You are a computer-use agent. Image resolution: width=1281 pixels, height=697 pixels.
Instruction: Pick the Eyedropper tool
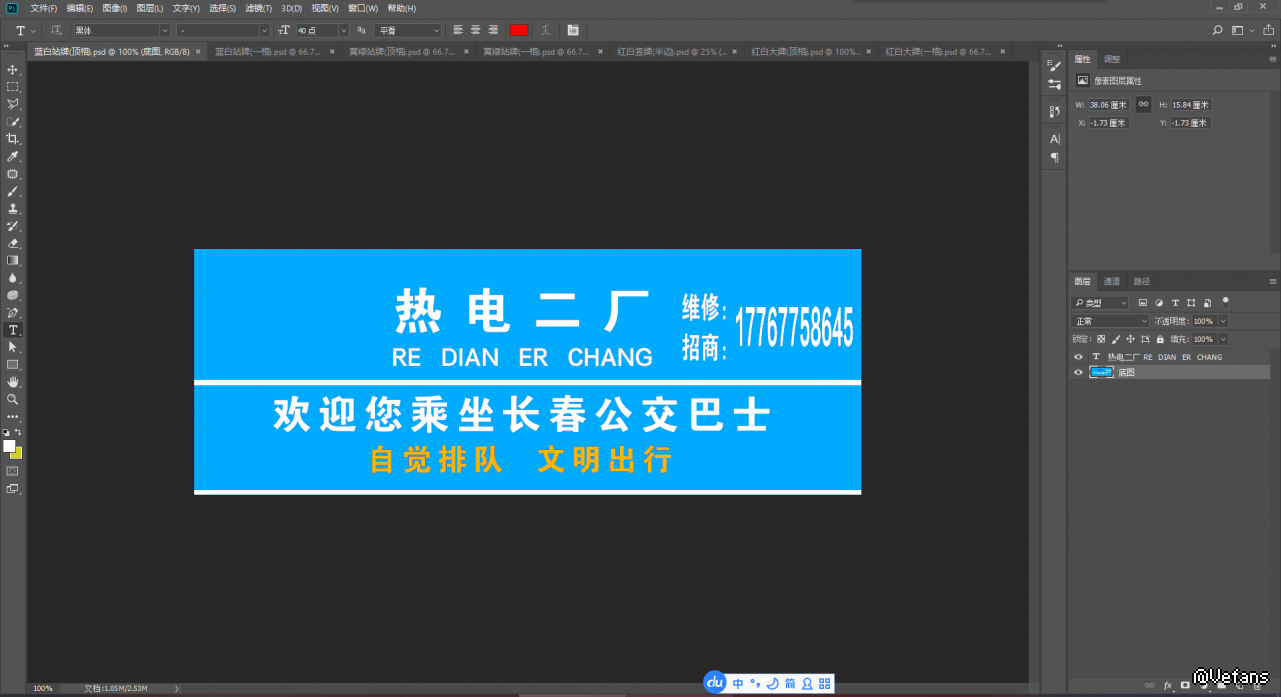click(x=13, y=157)
